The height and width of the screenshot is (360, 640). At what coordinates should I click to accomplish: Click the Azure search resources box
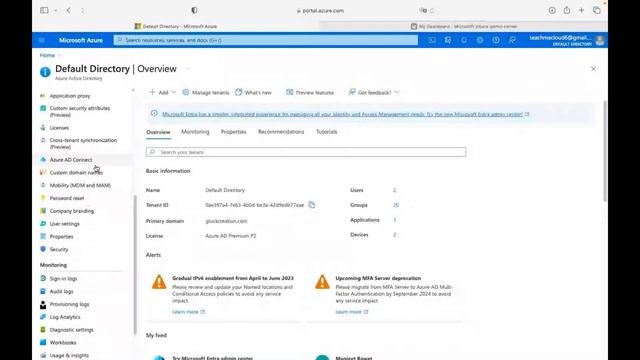(x=266, y=40)
